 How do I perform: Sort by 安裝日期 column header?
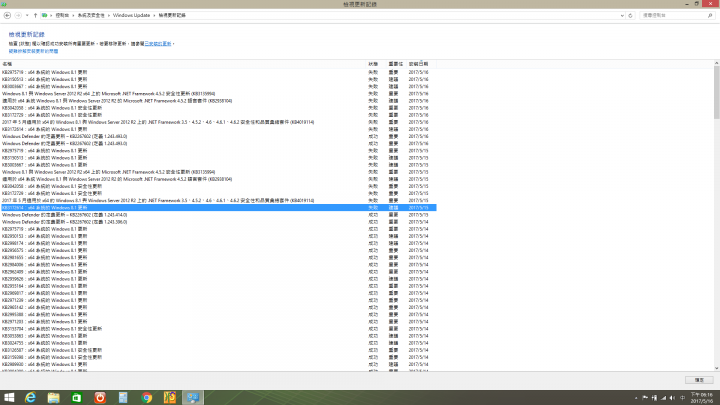click(x=422, y=64)
